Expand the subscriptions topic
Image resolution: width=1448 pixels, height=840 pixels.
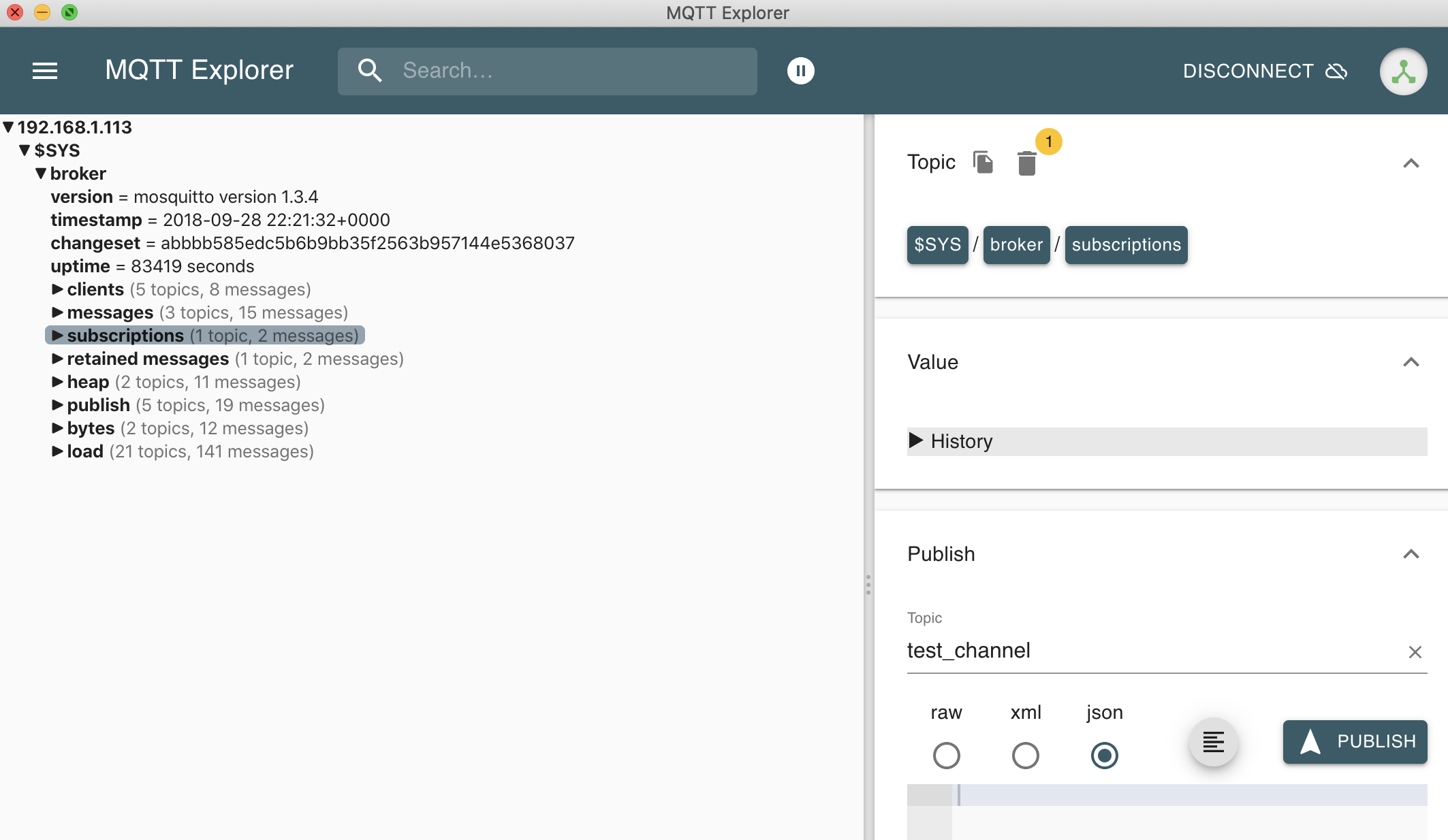(57, 336)
